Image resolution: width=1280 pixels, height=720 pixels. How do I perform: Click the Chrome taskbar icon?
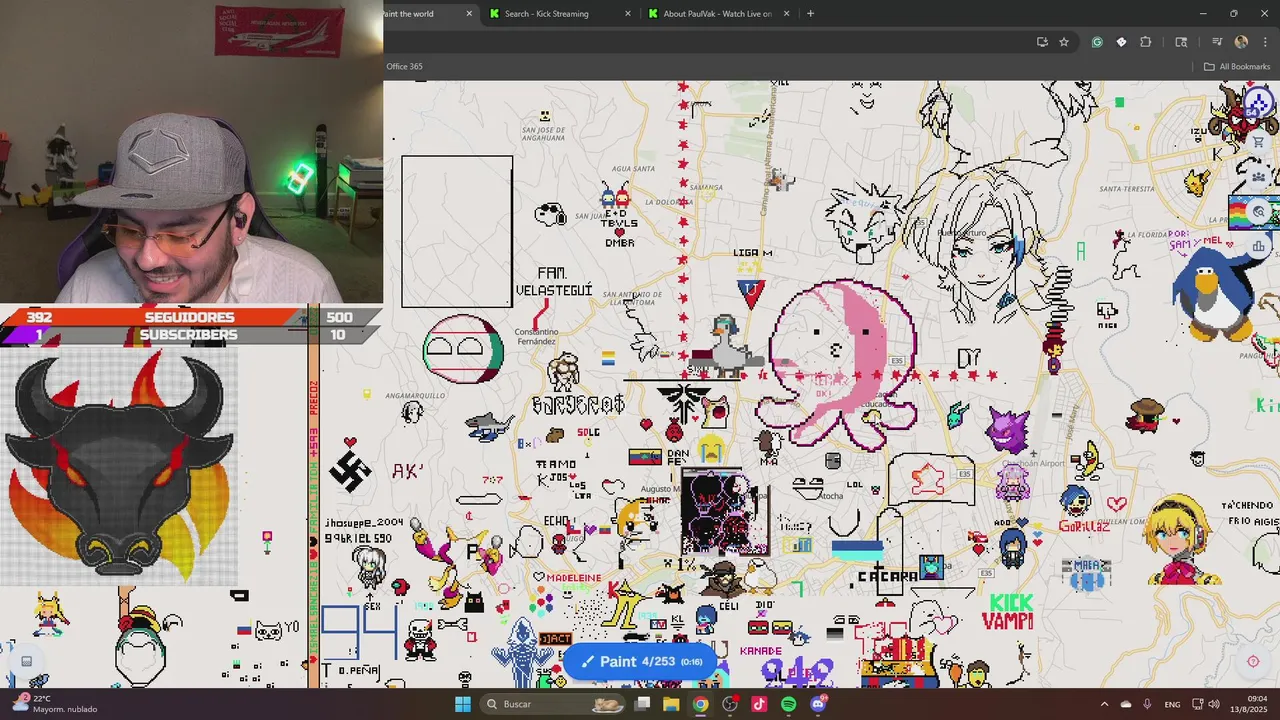(700, 704)
